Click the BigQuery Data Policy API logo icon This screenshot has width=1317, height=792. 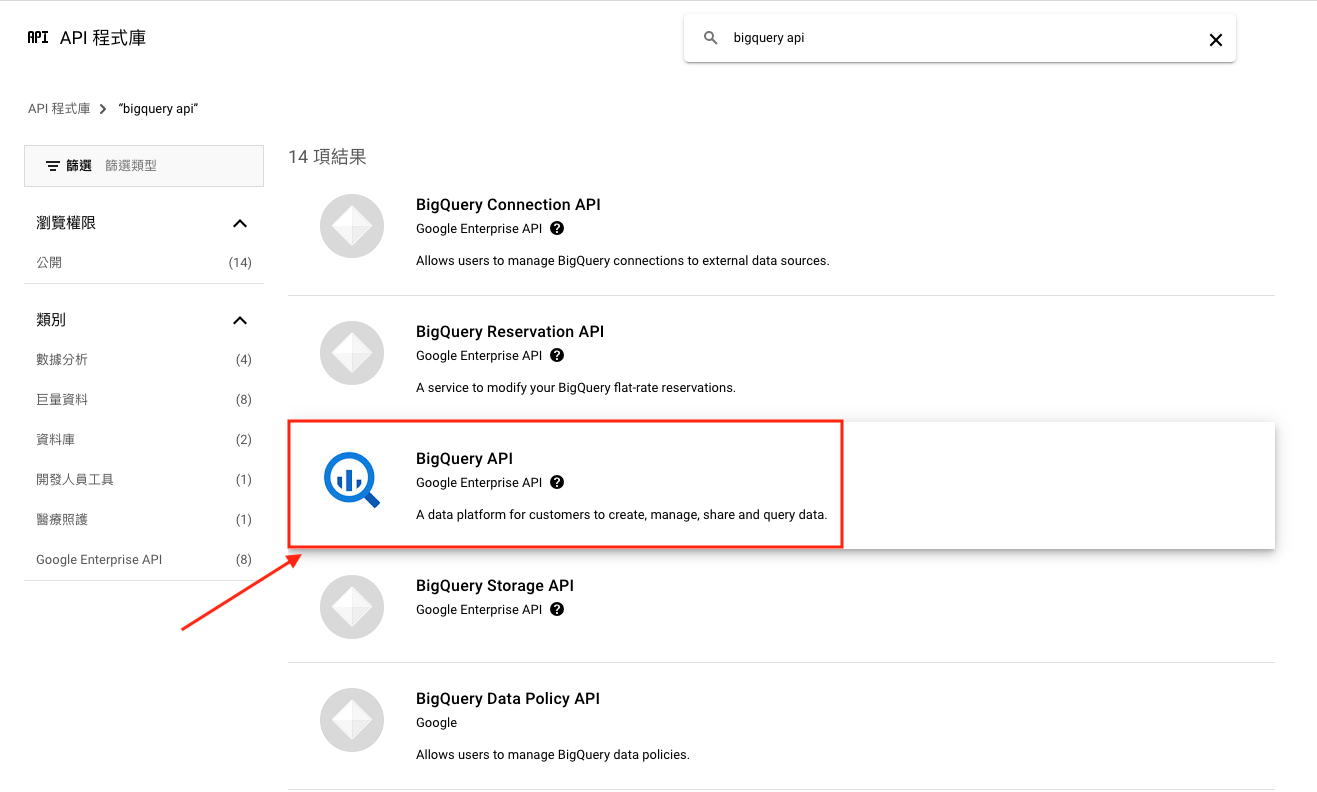point(352,721)
